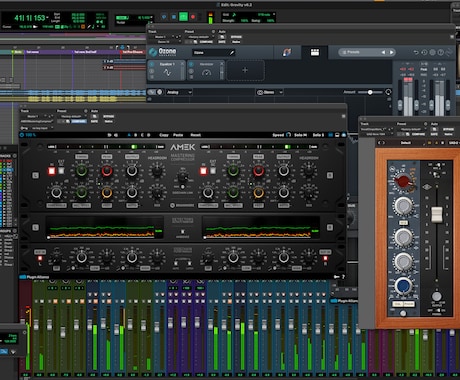Click the right R channel button on AMEK
The height and width of the screenshot is (380, 460).
coord(330,175)
